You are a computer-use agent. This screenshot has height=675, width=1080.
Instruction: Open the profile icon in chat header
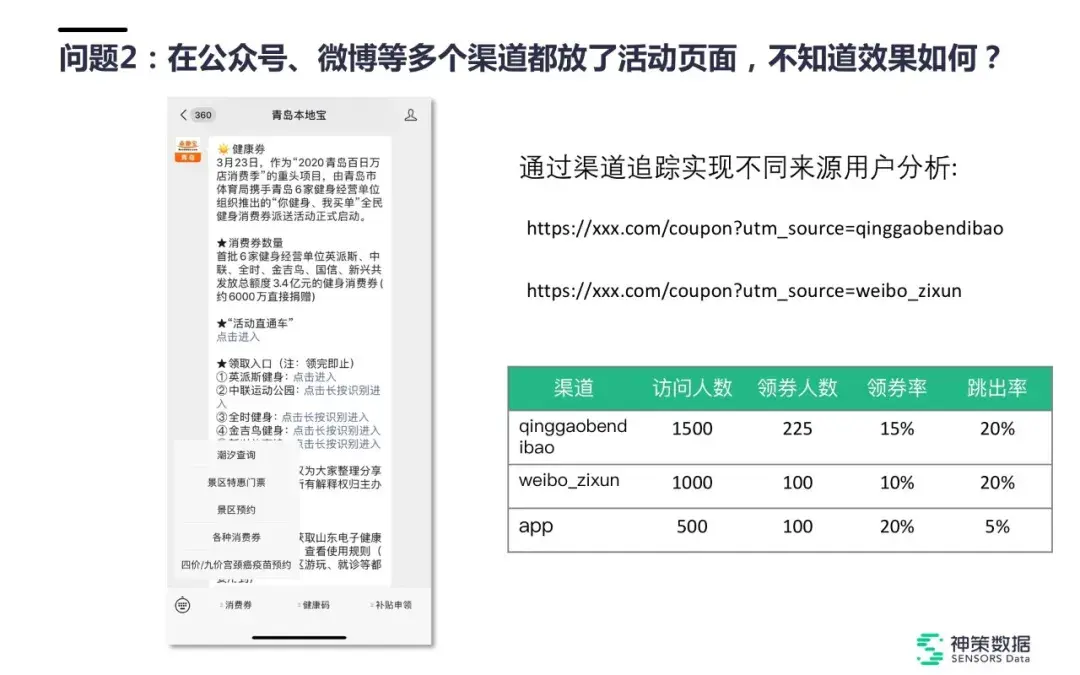(411, 115)
